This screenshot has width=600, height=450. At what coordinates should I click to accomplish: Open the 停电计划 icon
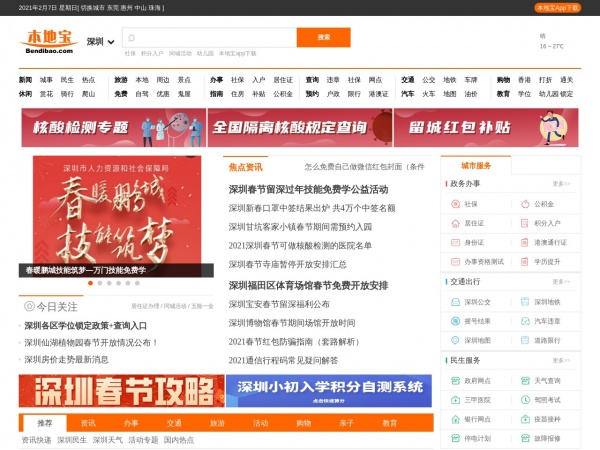(455, 438)
